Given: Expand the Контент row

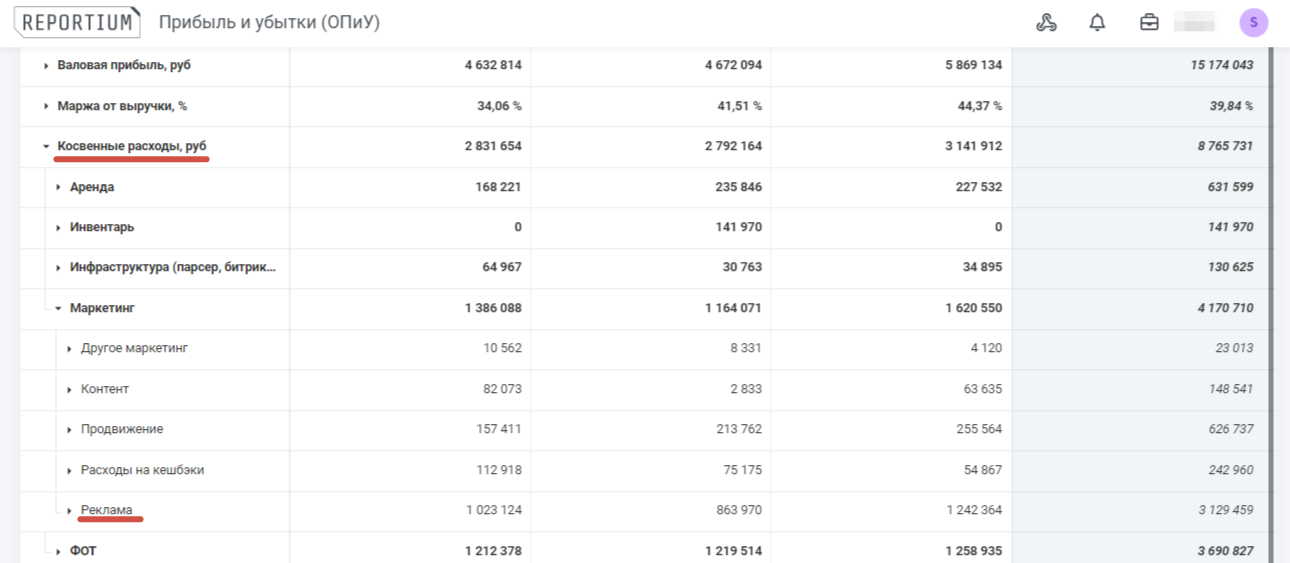Looking at the screenshot, I should (70, 389).
